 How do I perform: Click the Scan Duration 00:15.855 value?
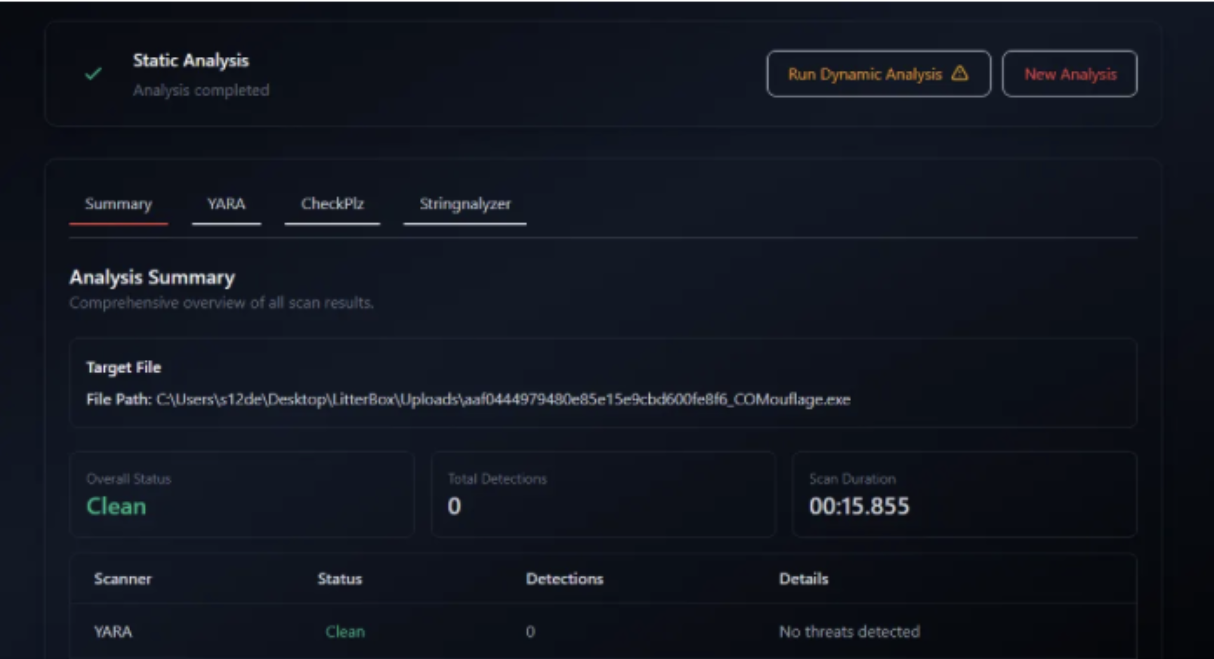(x=859, y=506)
